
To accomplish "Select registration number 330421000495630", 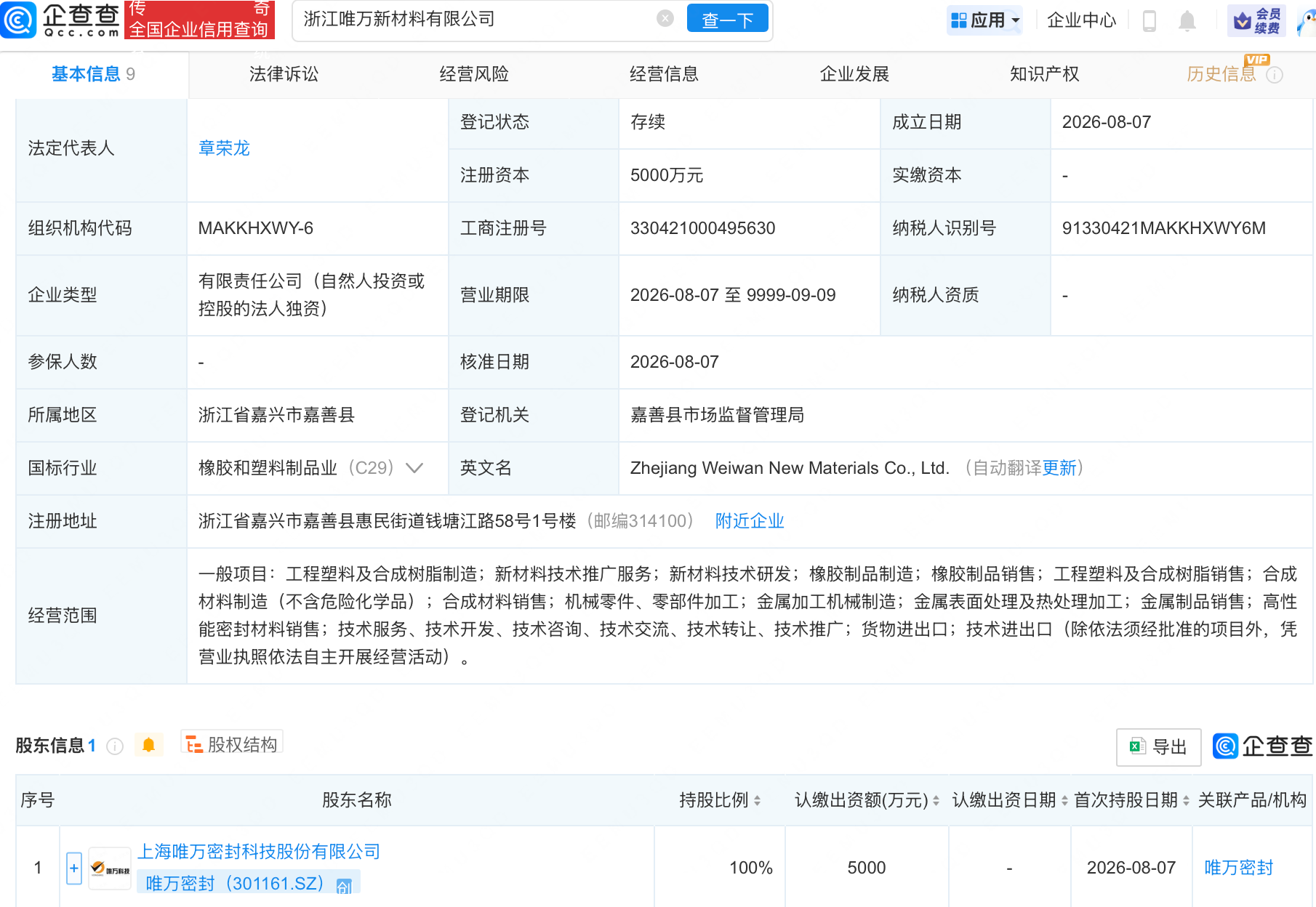I will click(702, 228).
